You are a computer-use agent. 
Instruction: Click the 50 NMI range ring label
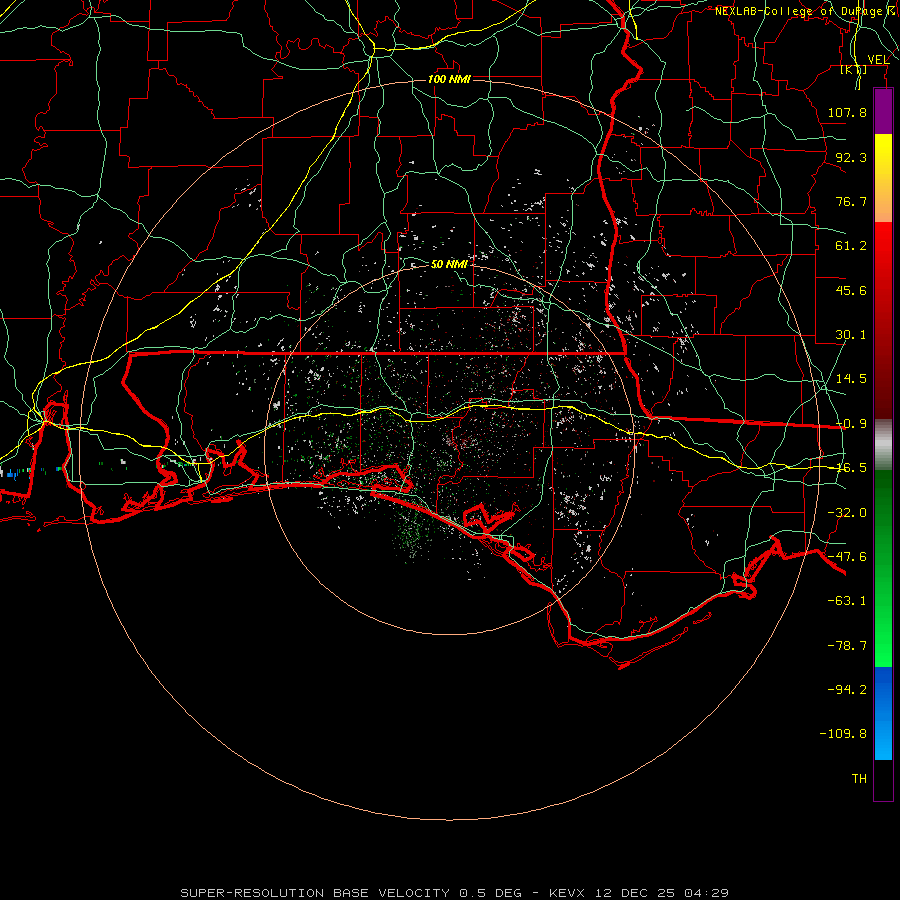(x=449, y=264)
